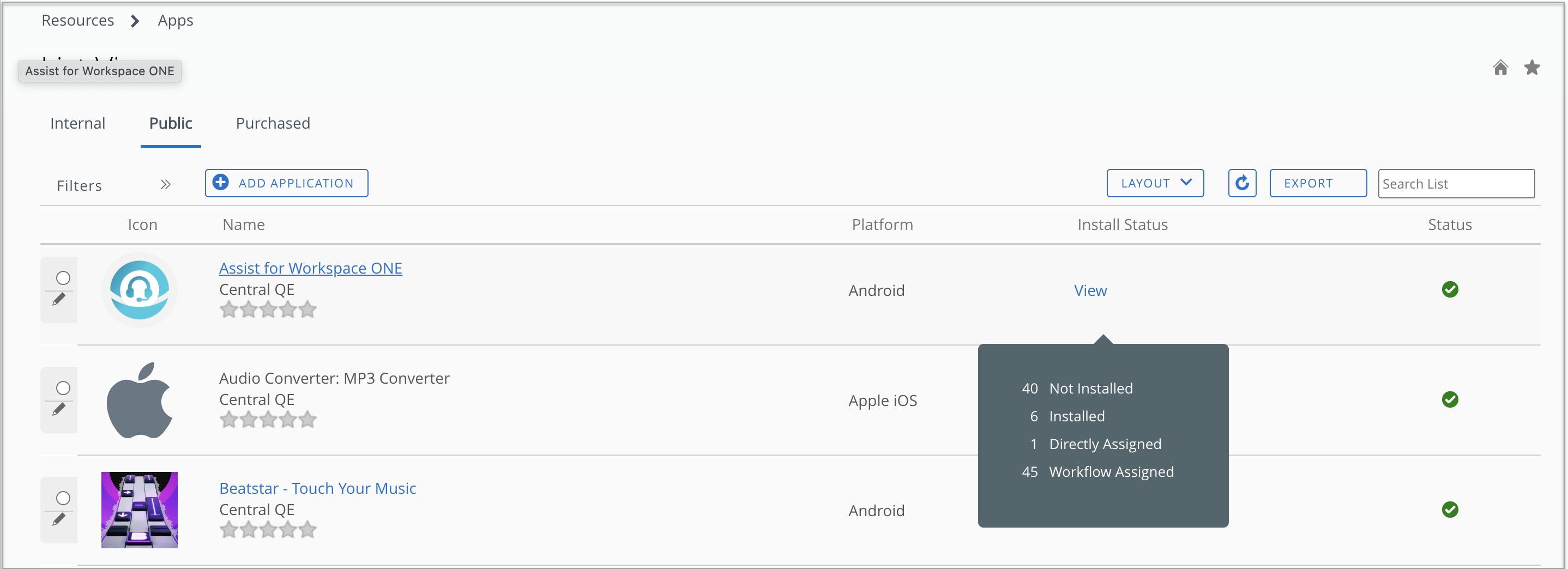Select radio button for Assist for Workspace ONE
The width and height of the screenshot is (1568, 569).
pyautogui.click(x=63, y=278)
